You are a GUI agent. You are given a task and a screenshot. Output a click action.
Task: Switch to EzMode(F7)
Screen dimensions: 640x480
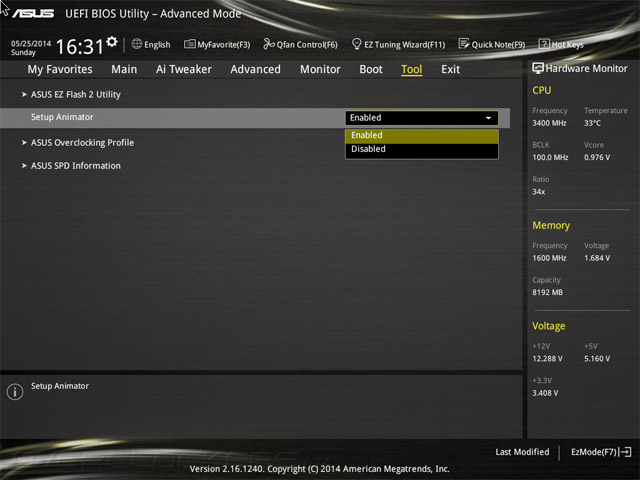tap(601, 452)
